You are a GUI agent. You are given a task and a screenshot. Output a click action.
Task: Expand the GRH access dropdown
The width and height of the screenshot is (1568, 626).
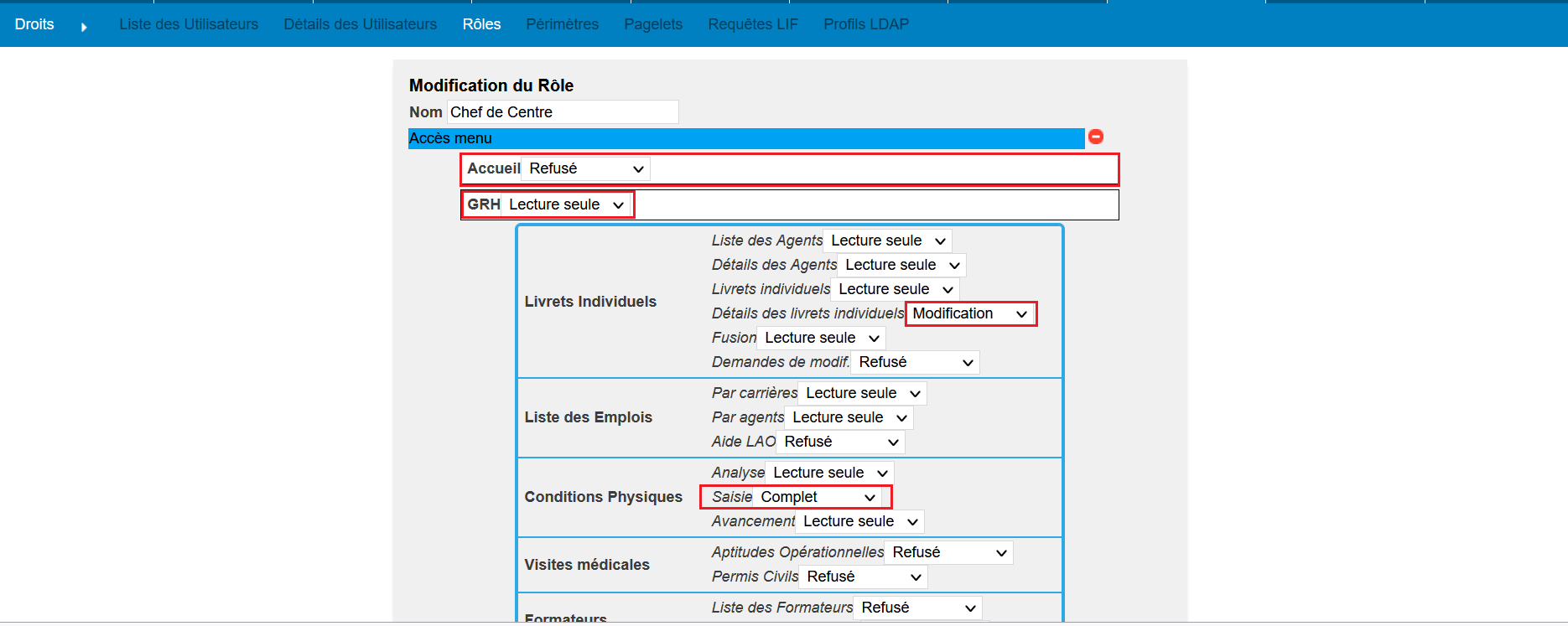point(566,204)
